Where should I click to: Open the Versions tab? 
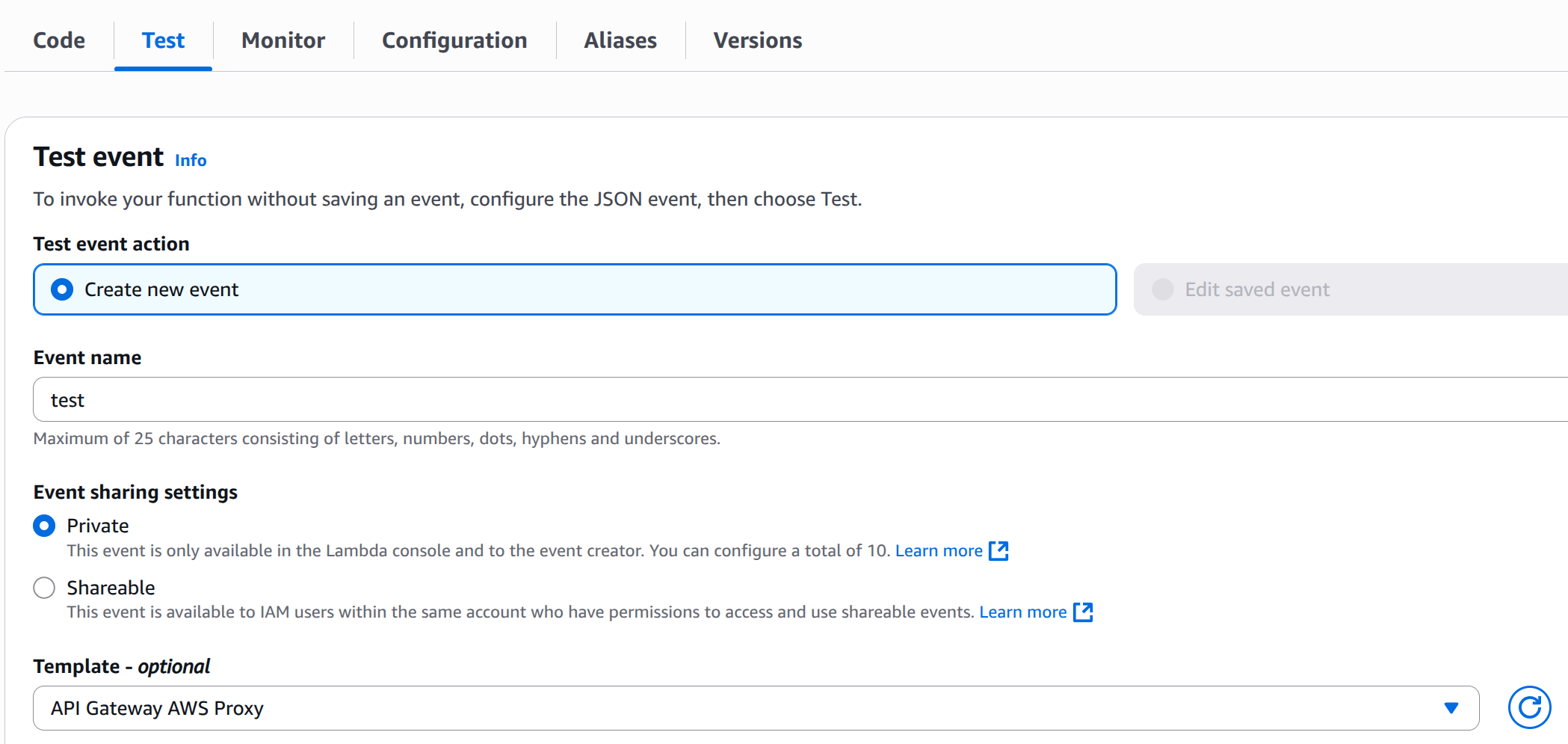(x=758, y=40)
